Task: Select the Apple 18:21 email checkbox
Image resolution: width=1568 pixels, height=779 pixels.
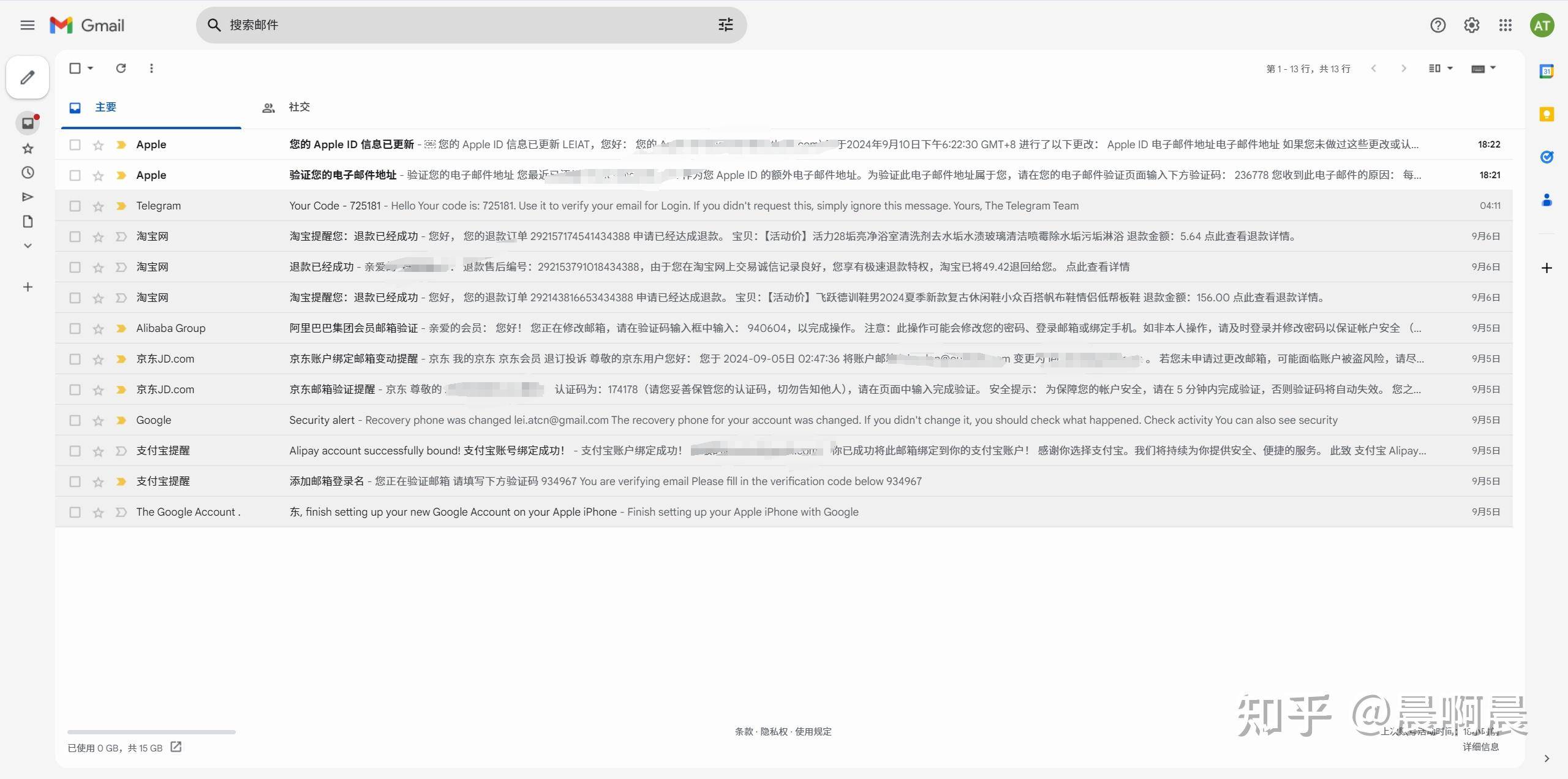Action: coord(75,175)
